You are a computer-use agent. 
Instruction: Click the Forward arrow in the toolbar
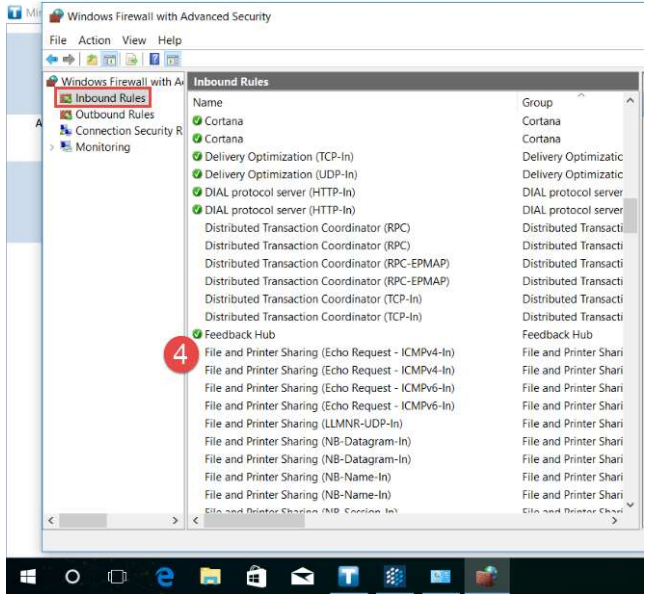pyautogui.click(x=68, y=59)
